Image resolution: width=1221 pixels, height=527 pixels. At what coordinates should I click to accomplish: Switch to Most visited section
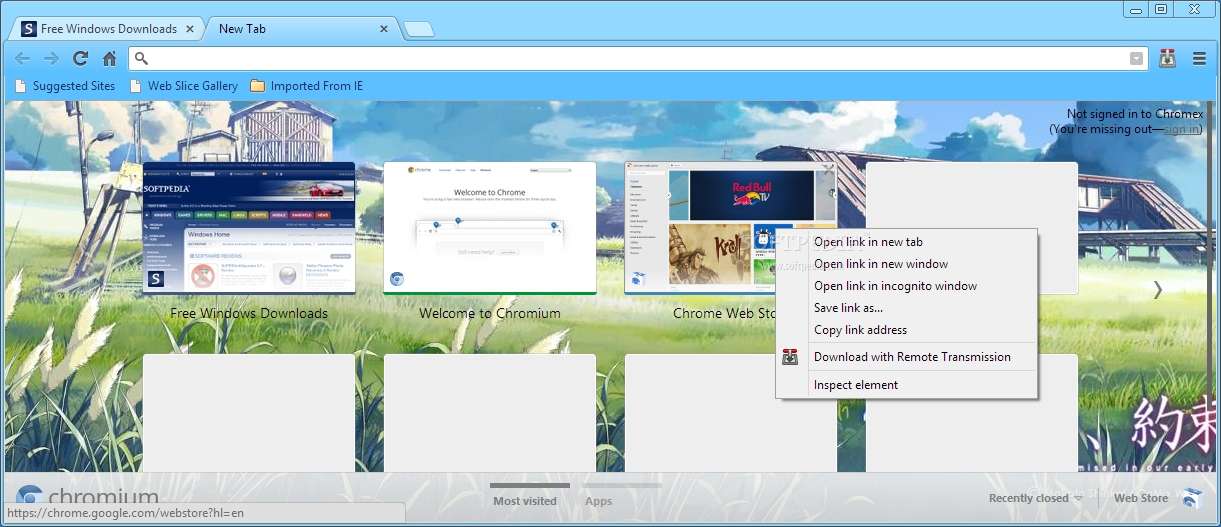coord(525,501)
